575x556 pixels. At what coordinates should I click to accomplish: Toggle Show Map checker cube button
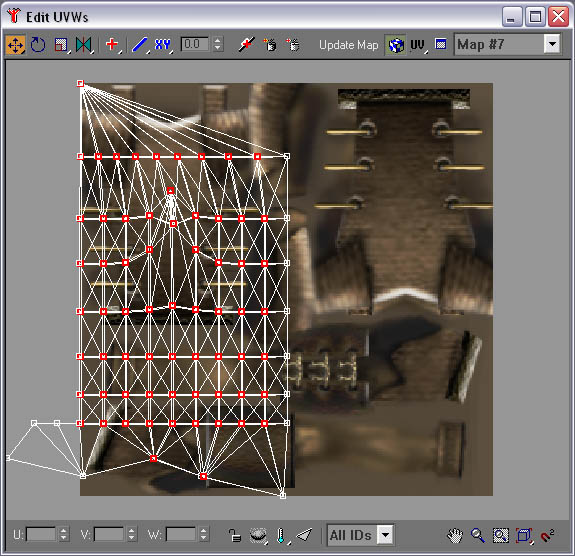395,45
